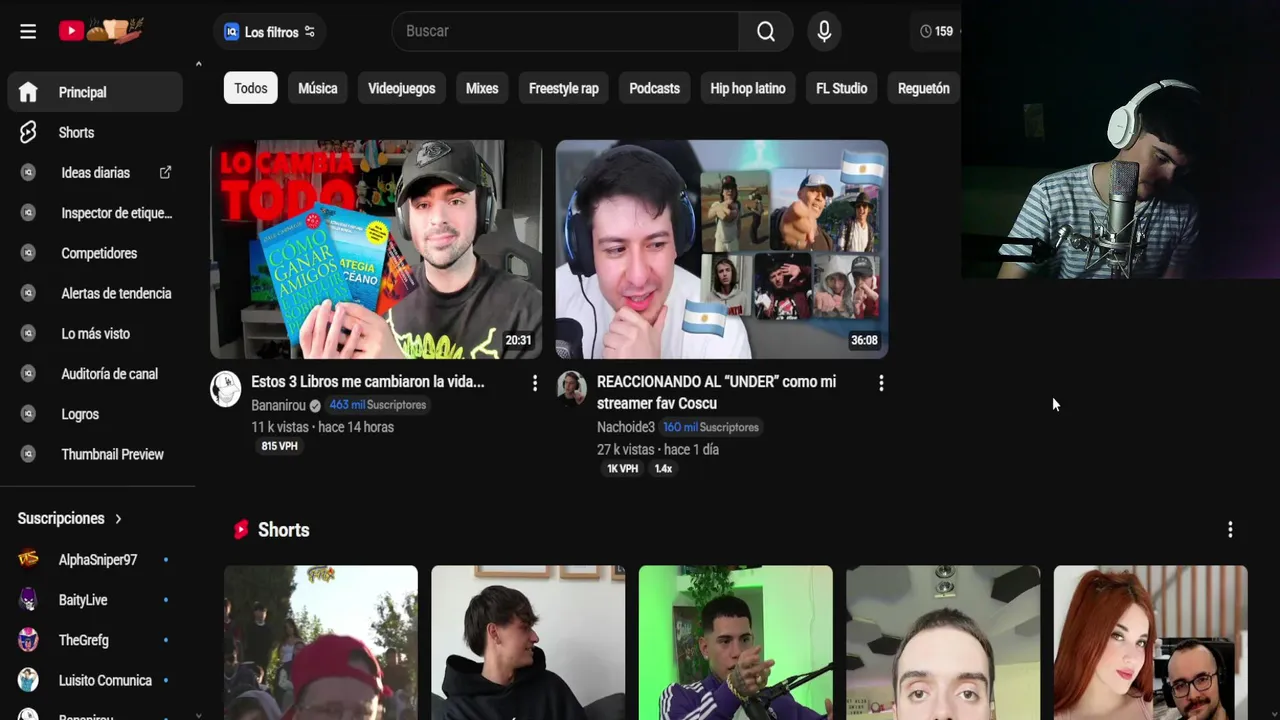Open Luisito Comunica subscription channel
The image size is (1280, 720).
(95, 680)
